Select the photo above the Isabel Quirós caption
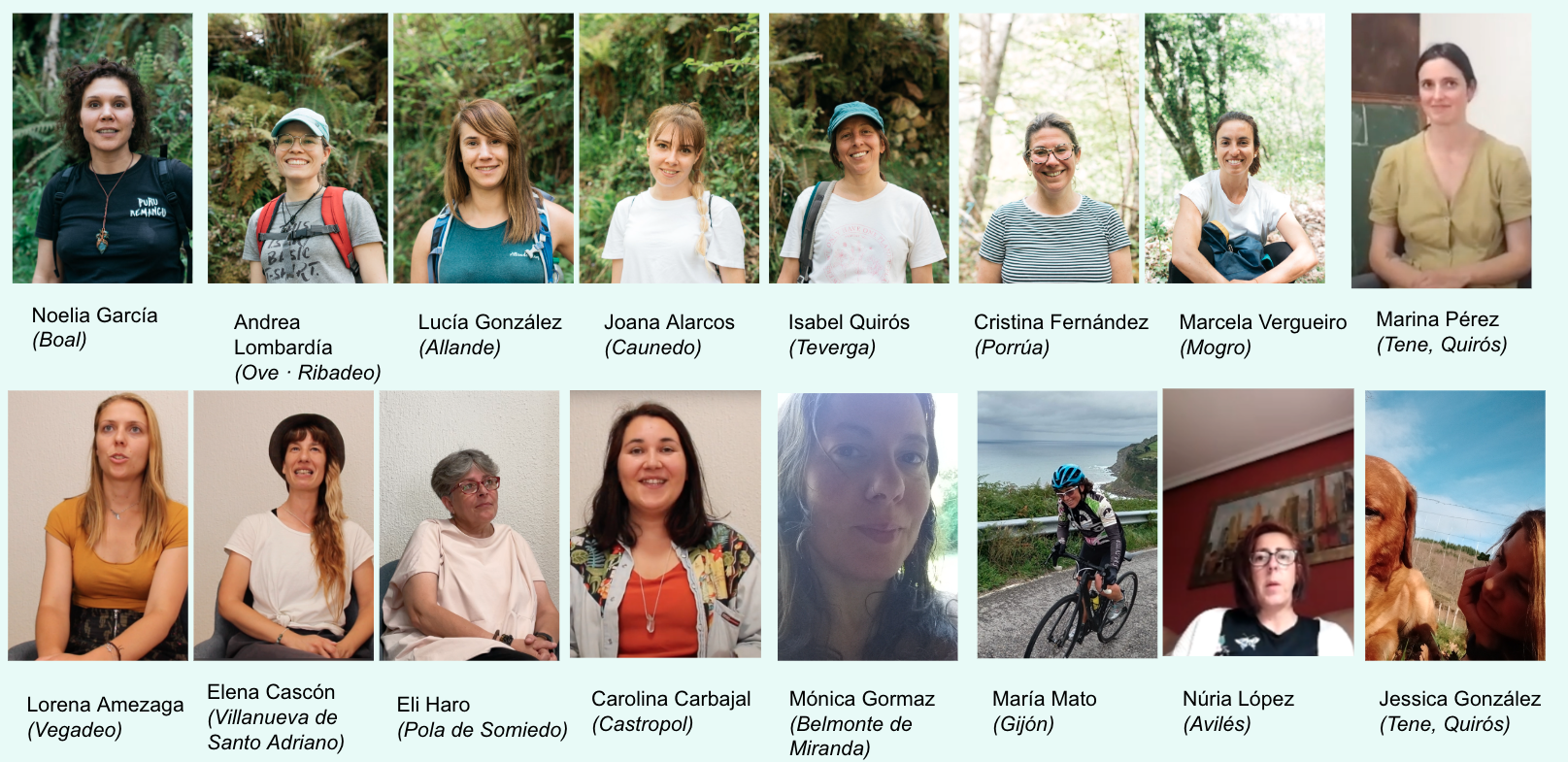 (859, 148)
